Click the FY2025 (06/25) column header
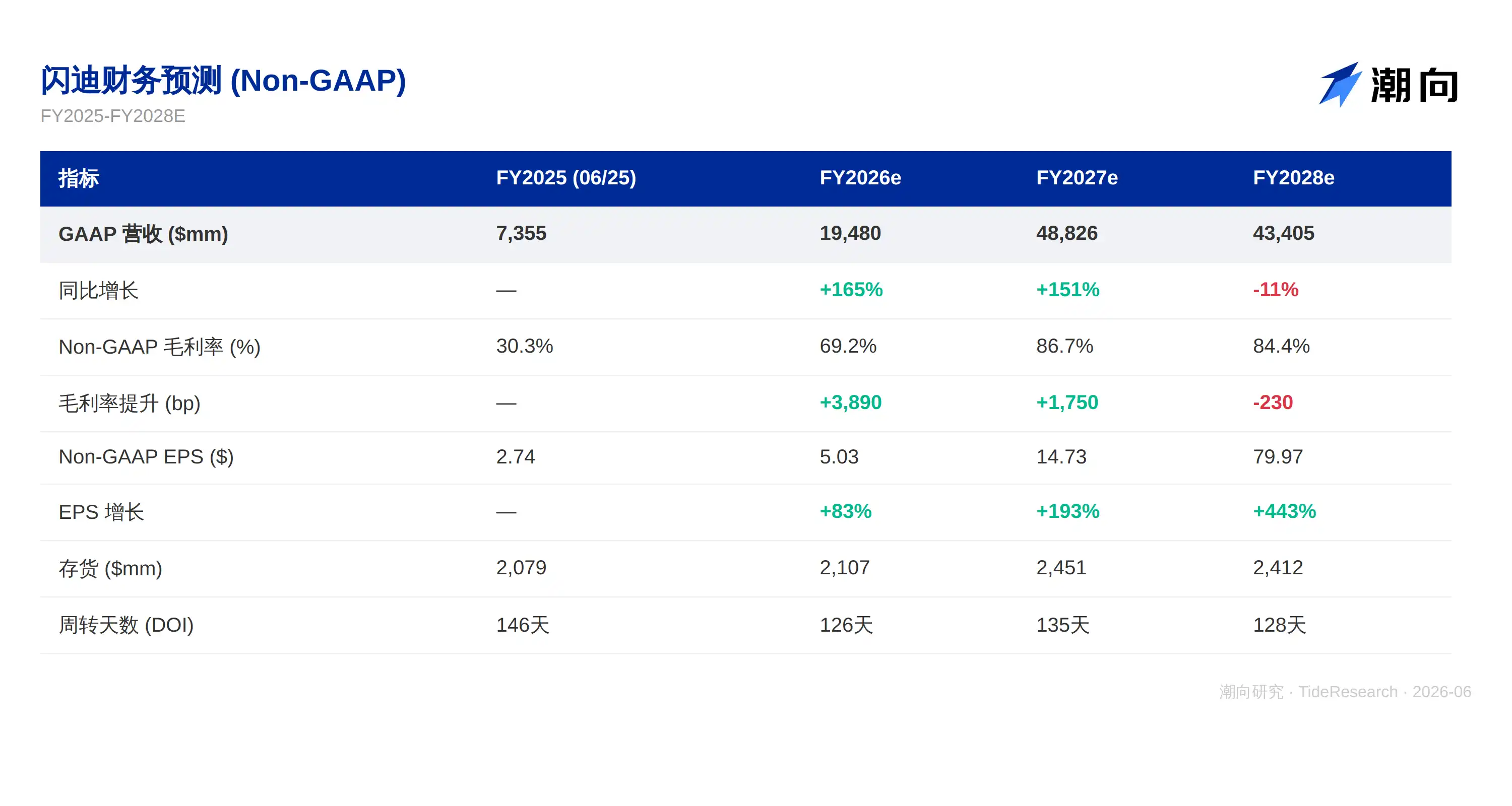1512x806 pixels. pyautogui.click(x=566, y=178)
